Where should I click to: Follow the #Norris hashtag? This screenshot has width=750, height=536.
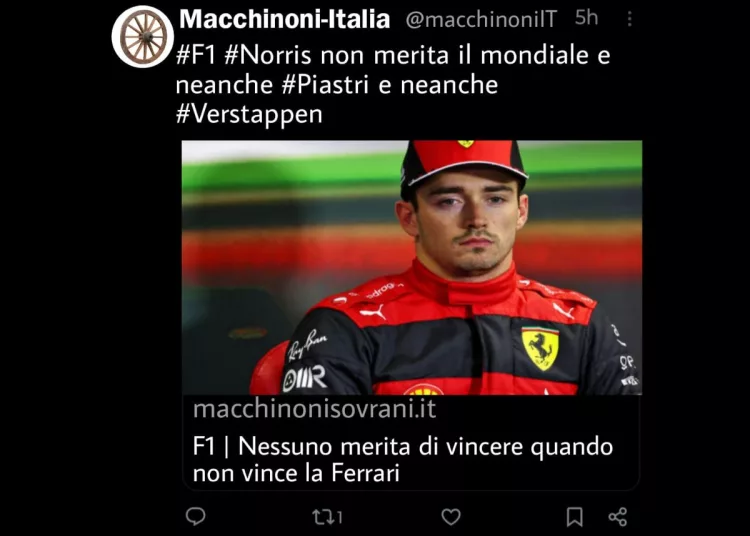pyautogui.click(x=268, y=55)
